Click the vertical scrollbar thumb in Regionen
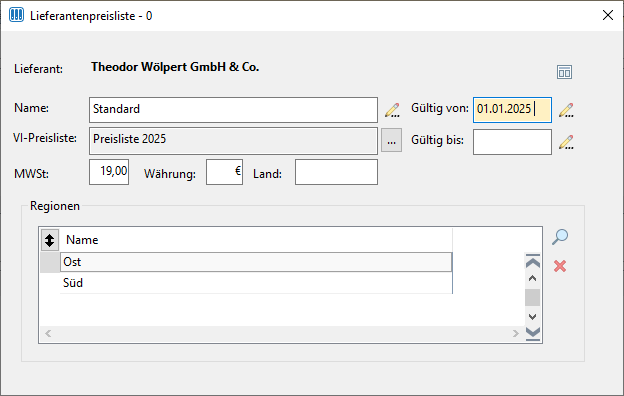 [x=532, y=298]
